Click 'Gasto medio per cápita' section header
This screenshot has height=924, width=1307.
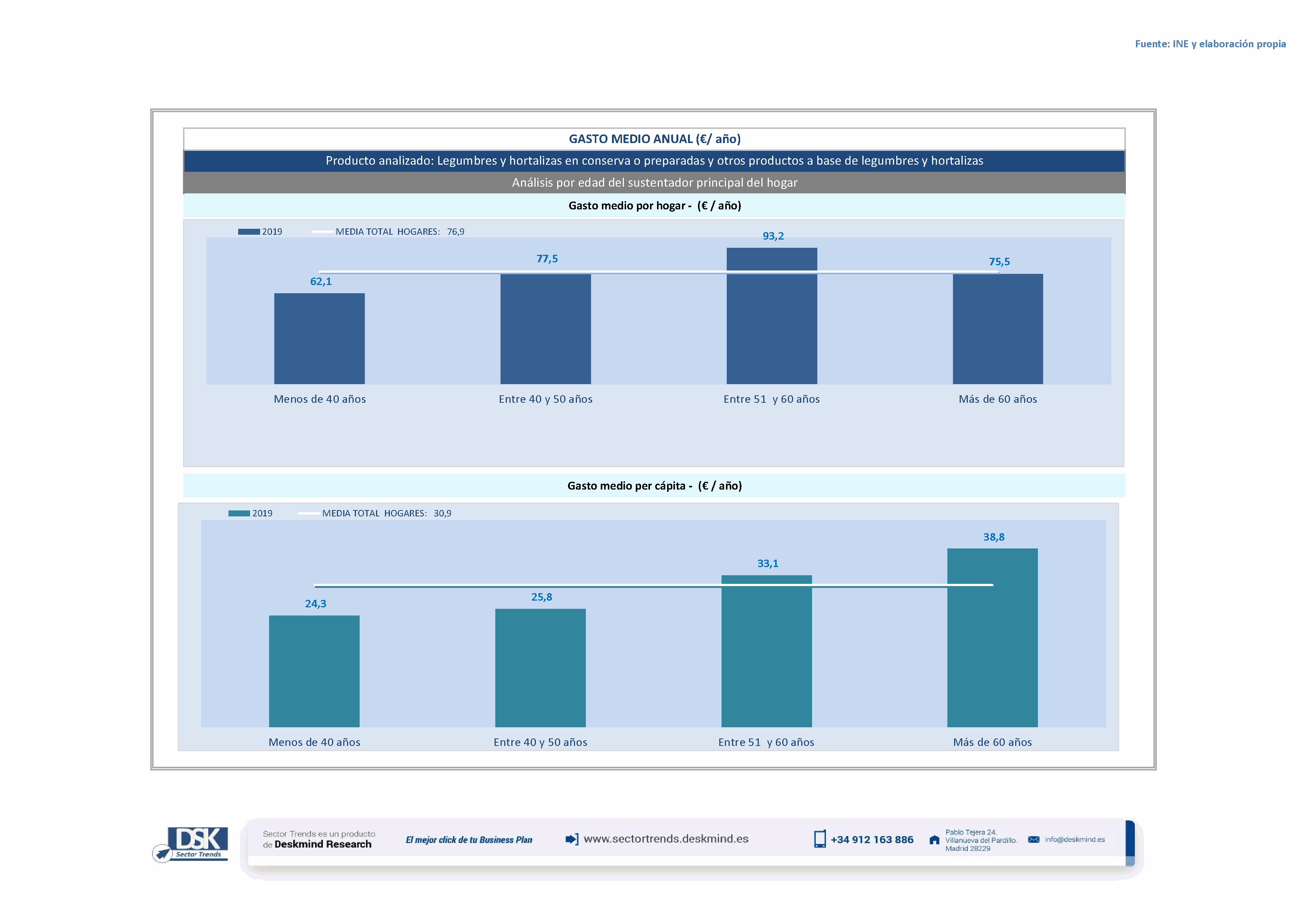[x=654, y=486]
